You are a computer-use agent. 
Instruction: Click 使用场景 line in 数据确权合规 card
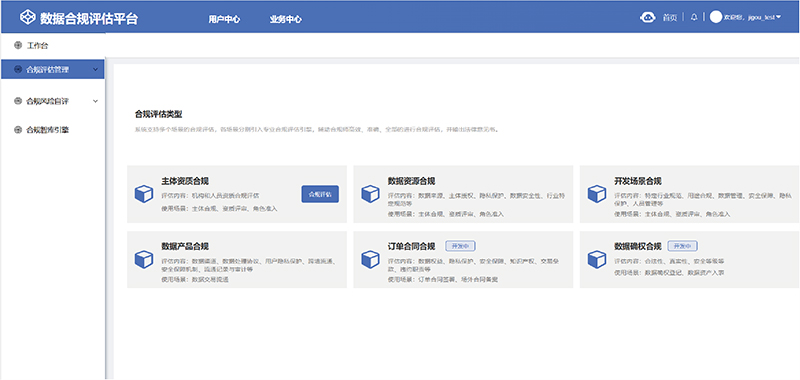click(x=669, y=273)
